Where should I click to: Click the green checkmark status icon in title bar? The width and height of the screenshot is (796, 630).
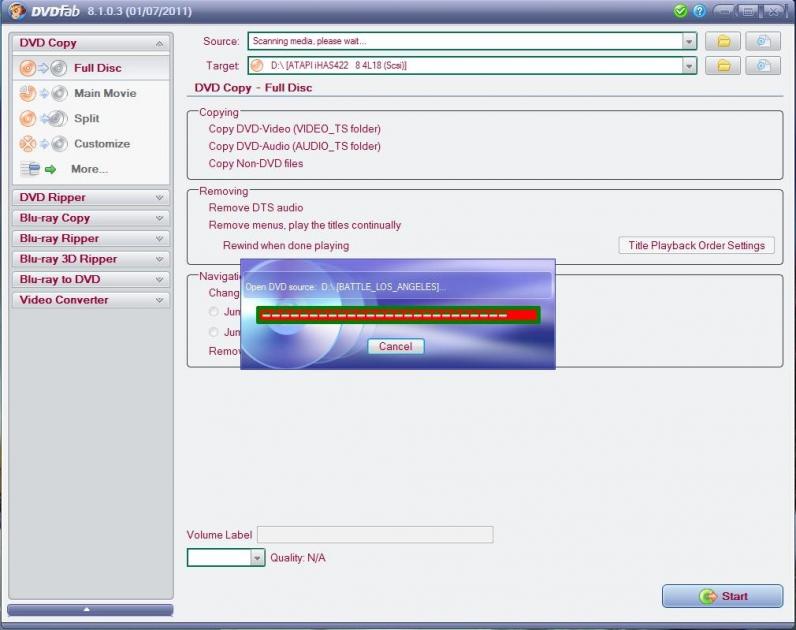tap(680, 11)
